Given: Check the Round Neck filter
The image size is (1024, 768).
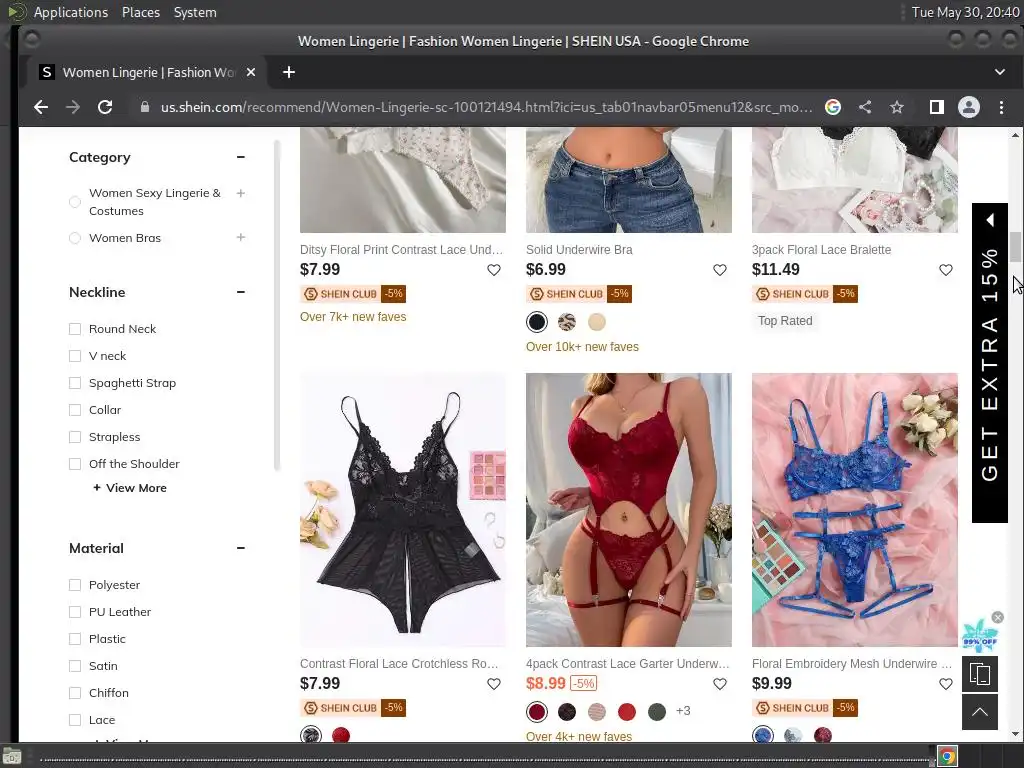Looking at the screenshot, I should [x=75, y=329].
